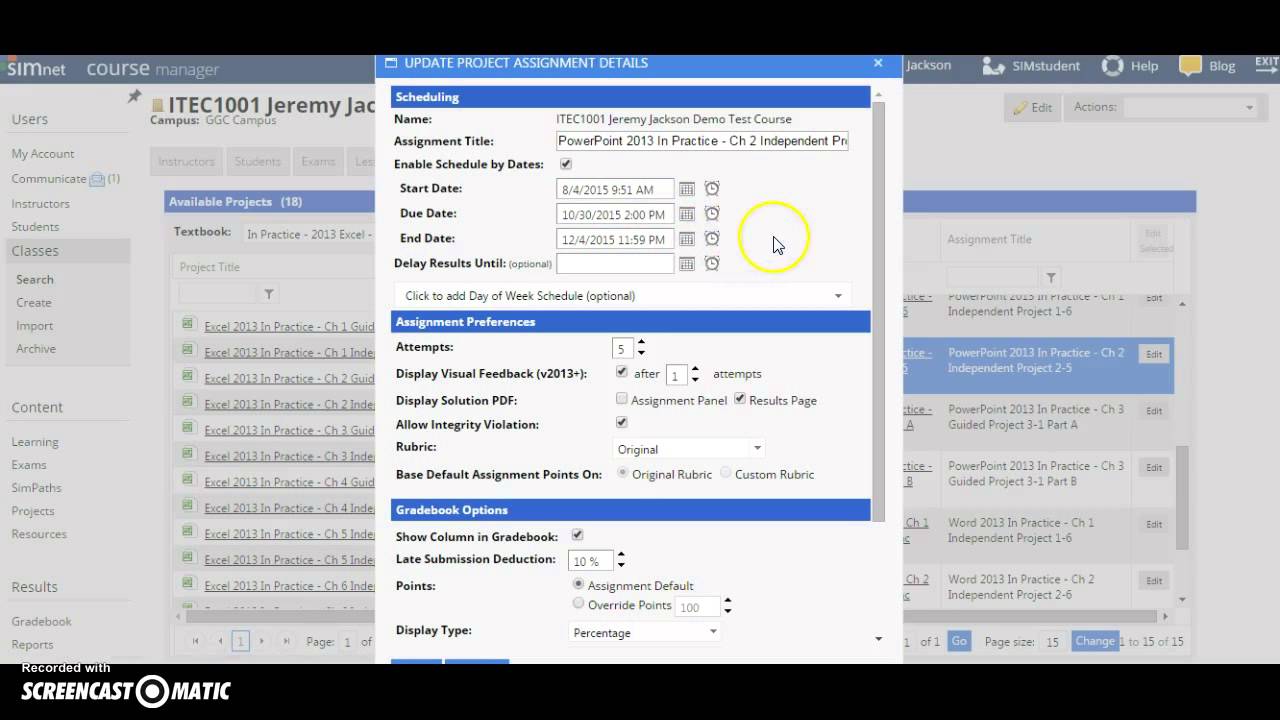Click the Override Points value stepper
Image resolution: width=1280 pixels, height=720 pixels.
click(727, 606)
